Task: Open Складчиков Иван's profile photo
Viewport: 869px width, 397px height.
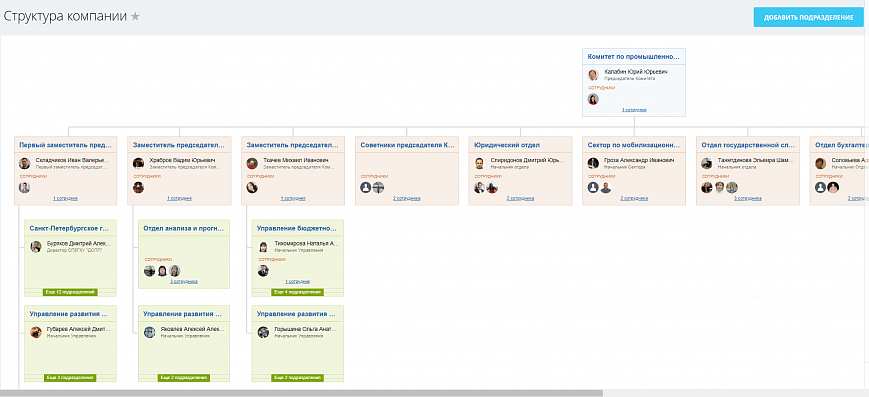Action: [x=24, y=164]
